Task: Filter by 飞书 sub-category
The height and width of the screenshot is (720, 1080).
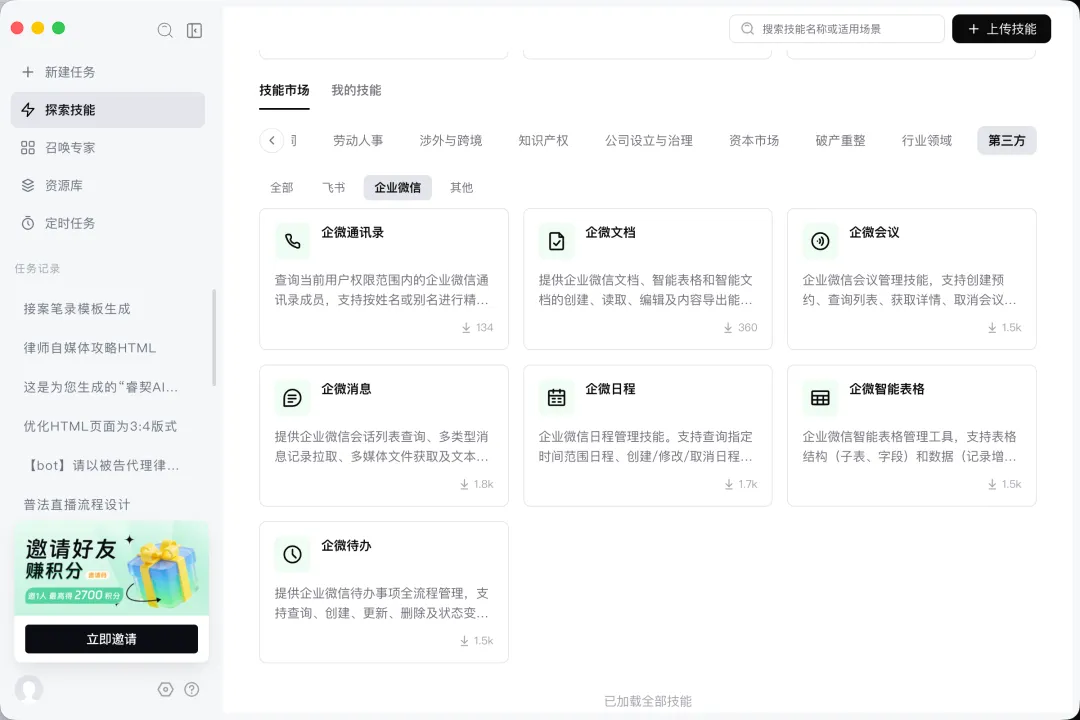Action: pos(333,187)
